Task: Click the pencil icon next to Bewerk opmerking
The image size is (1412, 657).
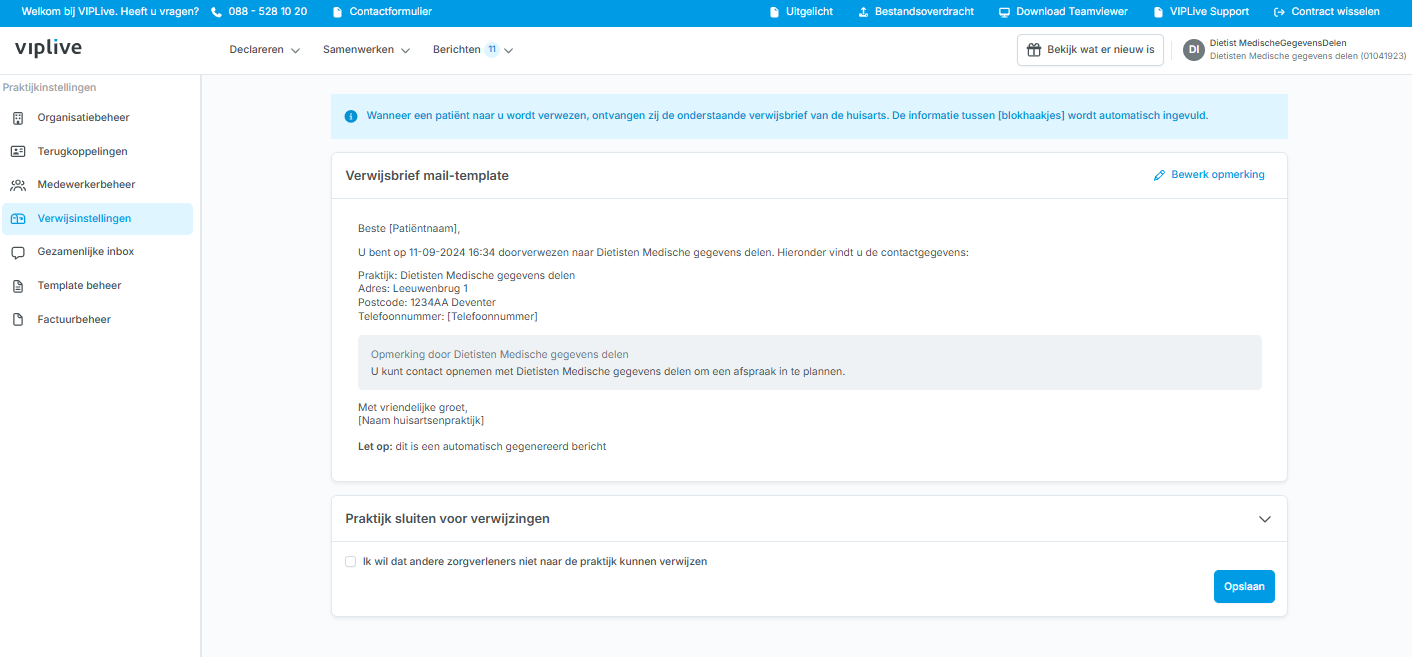Action: point(1160,175)
